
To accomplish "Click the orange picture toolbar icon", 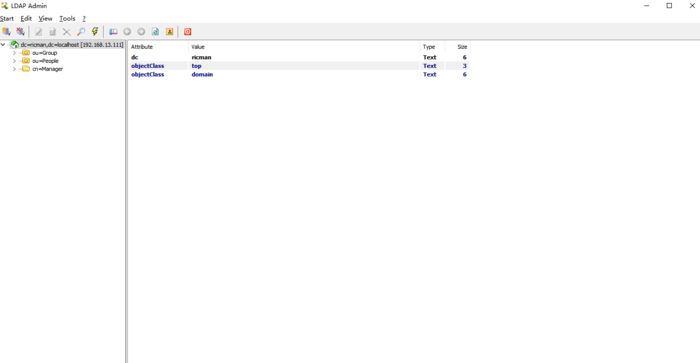I will pyautogui.click(x=170, y=32).
